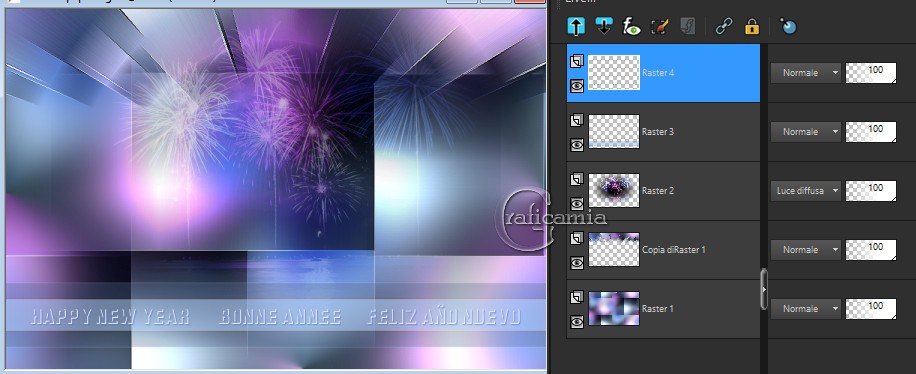Image resolution: width=916 pixels, height=374 pixels.
Task: Click the layer effects eye icon
Action: tap(632, 26)
